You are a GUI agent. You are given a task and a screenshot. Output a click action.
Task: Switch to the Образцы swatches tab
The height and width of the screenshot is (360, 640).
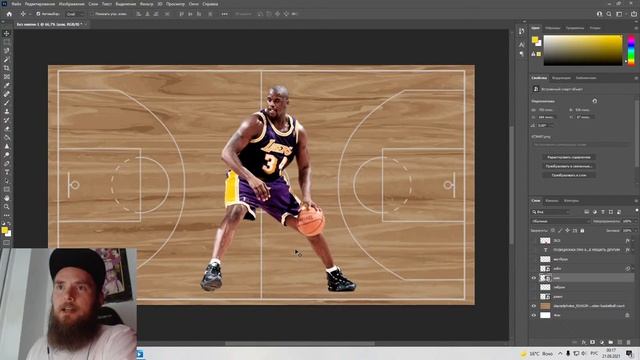click(x=553, y=28)
